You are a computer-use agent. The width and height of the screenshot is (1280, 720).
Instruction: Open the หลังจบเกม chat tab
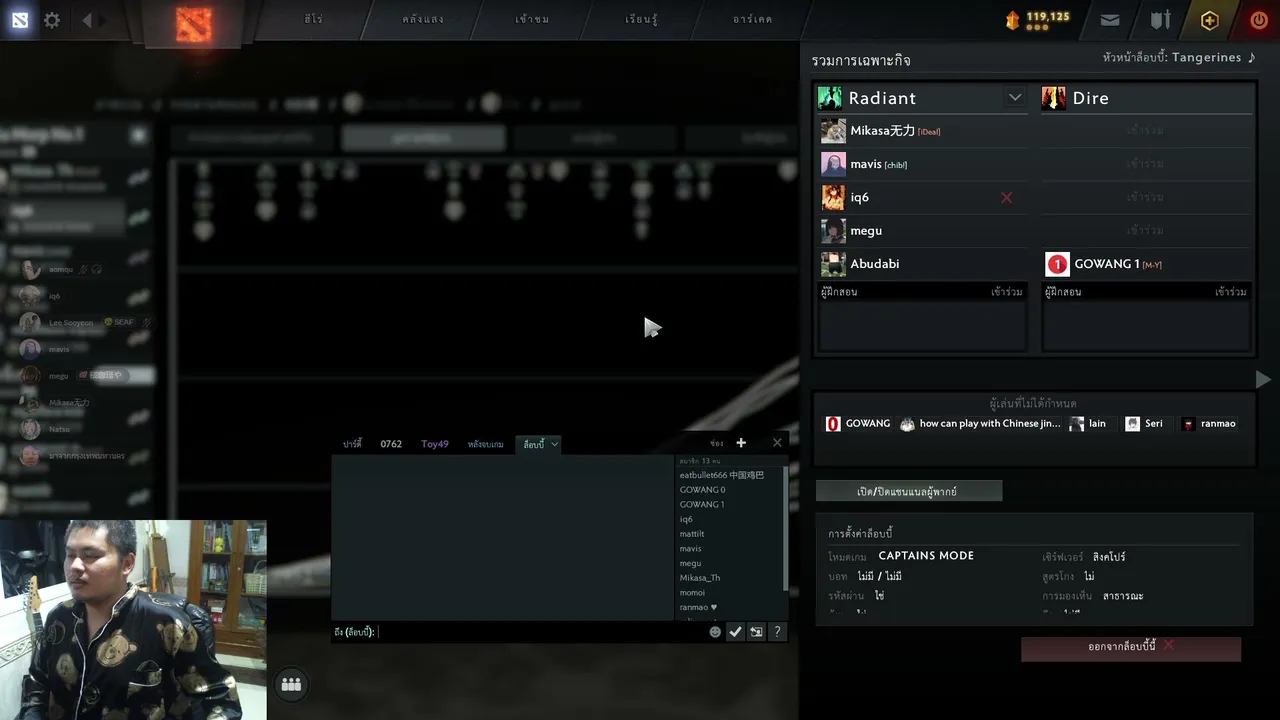pyautogui.click(x=485, y=444)
